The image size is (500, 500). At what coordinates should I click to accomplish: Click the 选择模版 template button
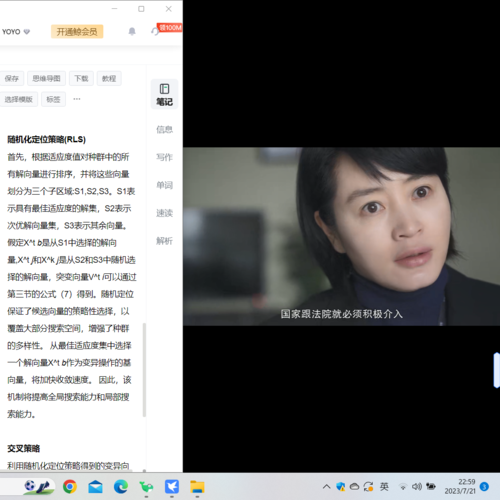[x=18, y=99]
